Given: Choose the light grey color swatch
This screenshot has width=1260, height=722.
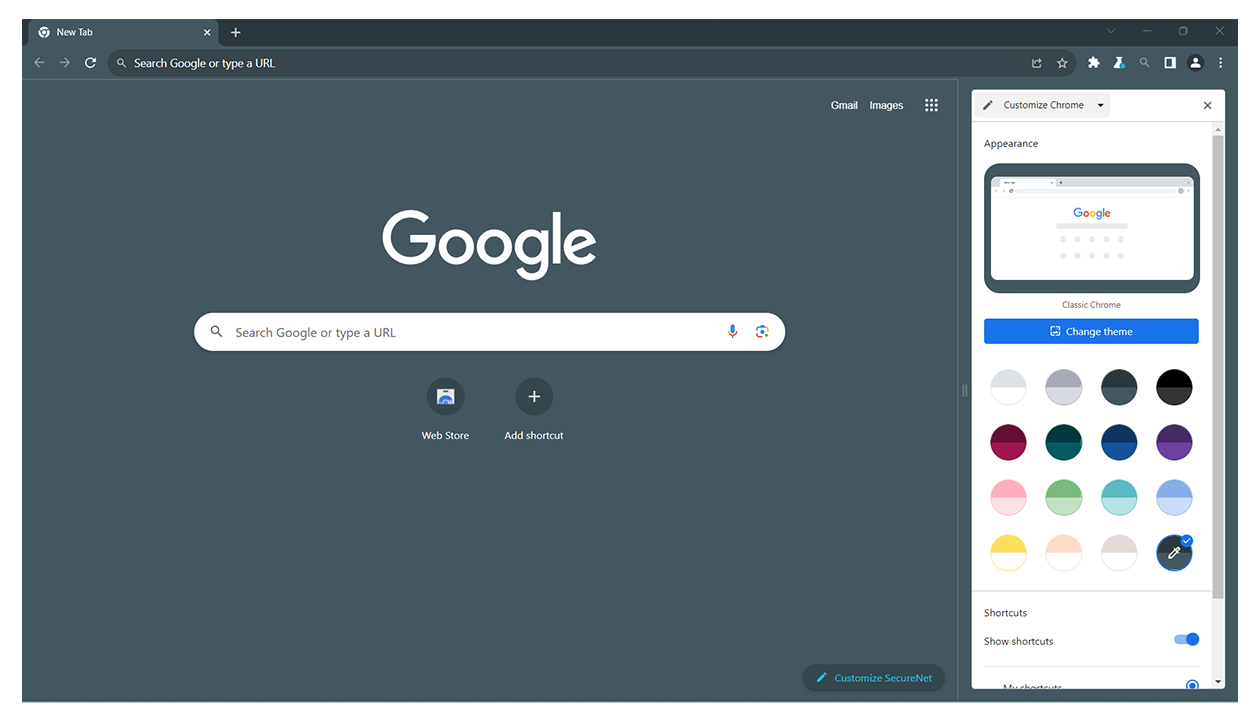Looking at the screenshot, I should [x=1064, y=387].
